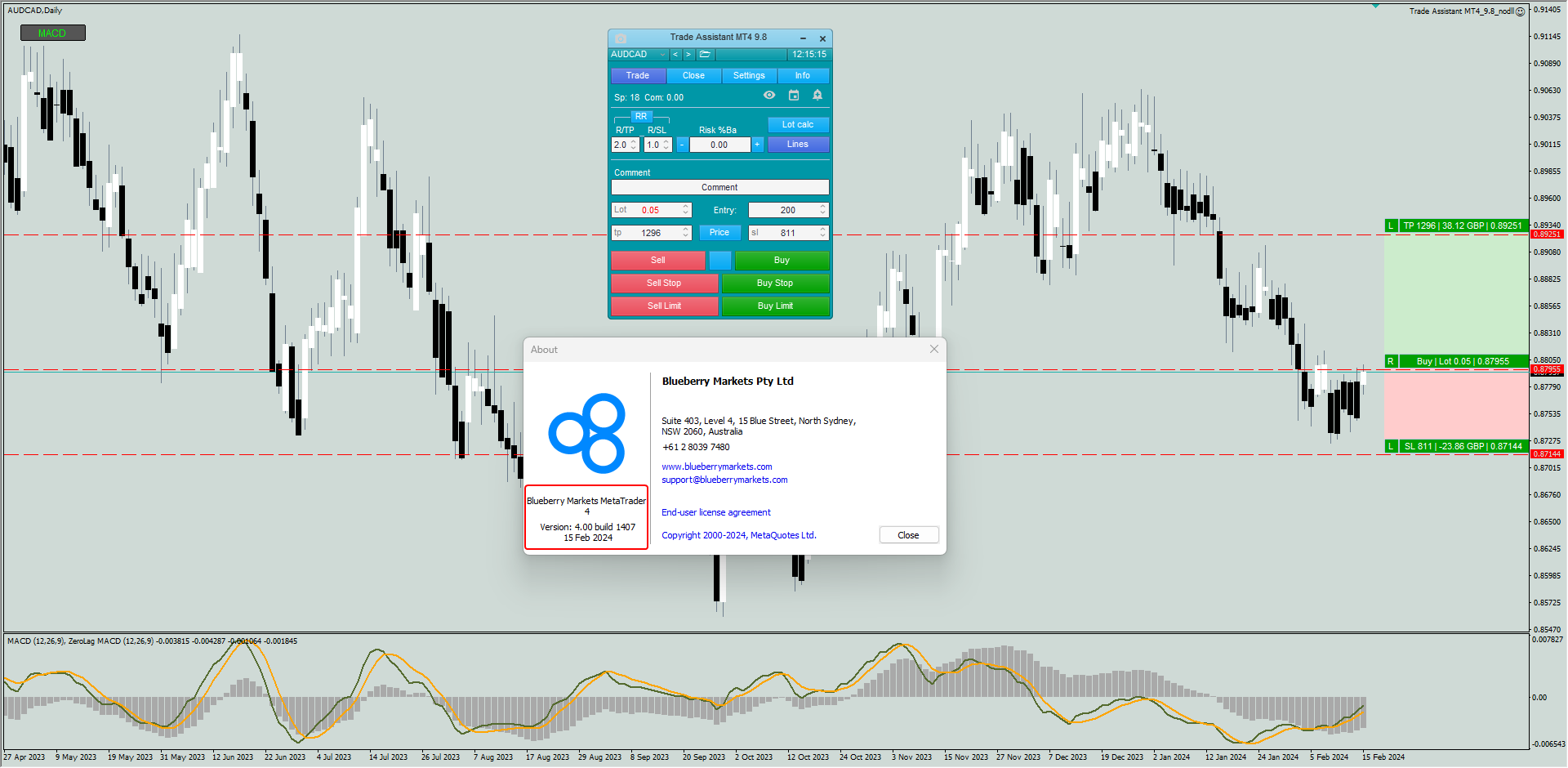The image size is (1568, 768).
Task: Click the AUDCAD,Daily chart title
Action: click(34, 11)
